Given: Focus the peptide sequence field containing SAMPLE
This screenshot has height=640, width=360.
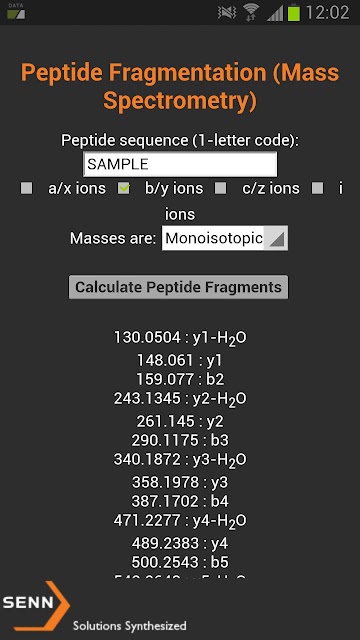Looking at the screenshot, I should pyautogui.click(x=180, y=164).
